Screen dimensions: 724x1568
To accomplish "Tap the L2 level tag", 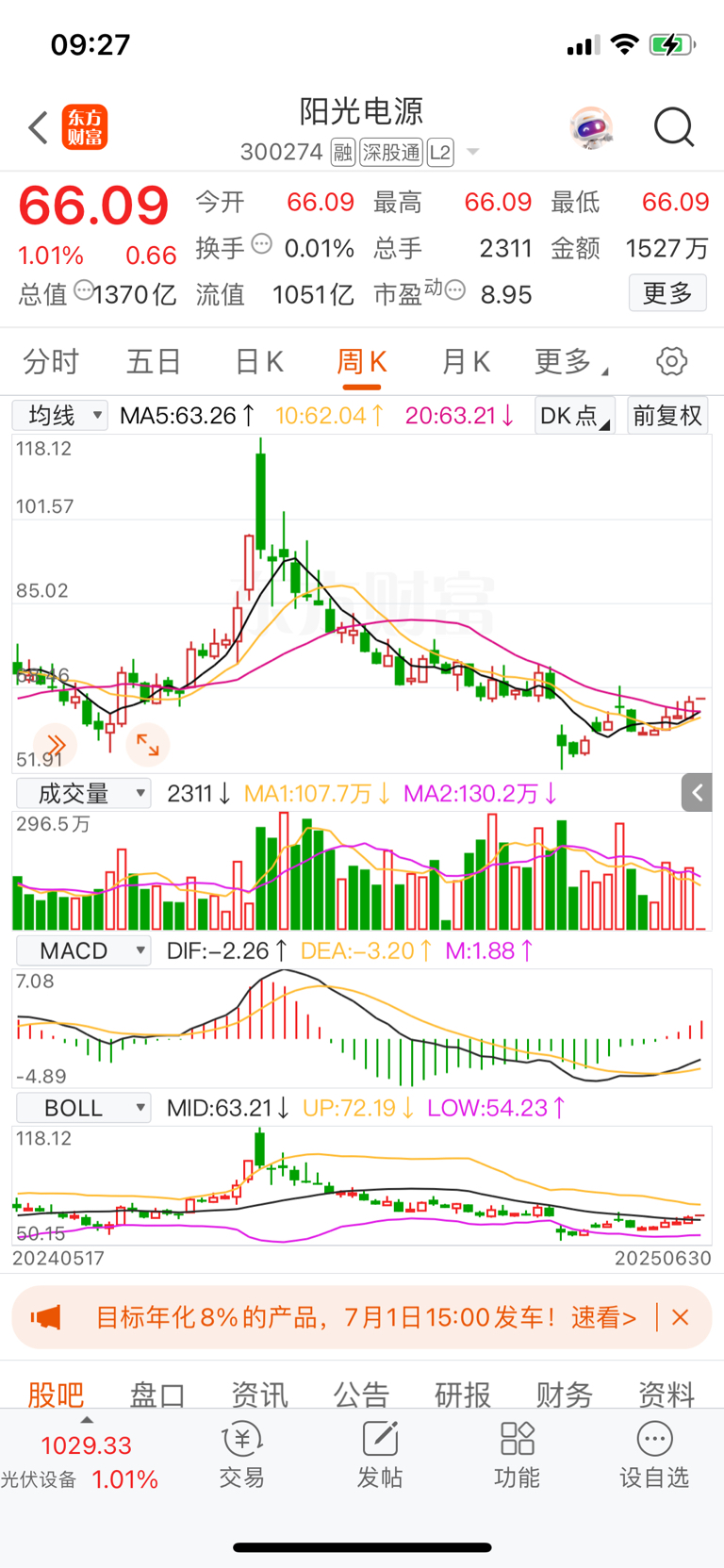I will pos(440,153).
